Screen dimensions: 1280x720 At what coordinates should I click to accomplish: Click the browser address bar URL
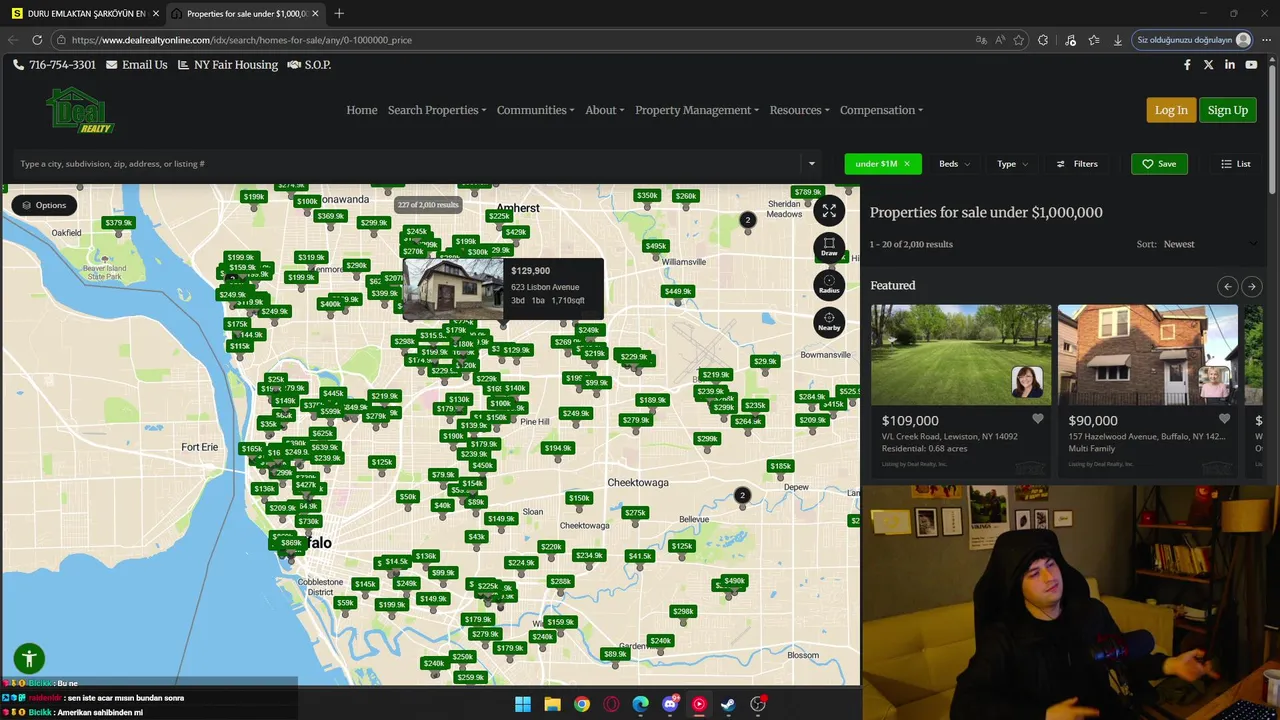pyautogui.click(x=242, y=40)
